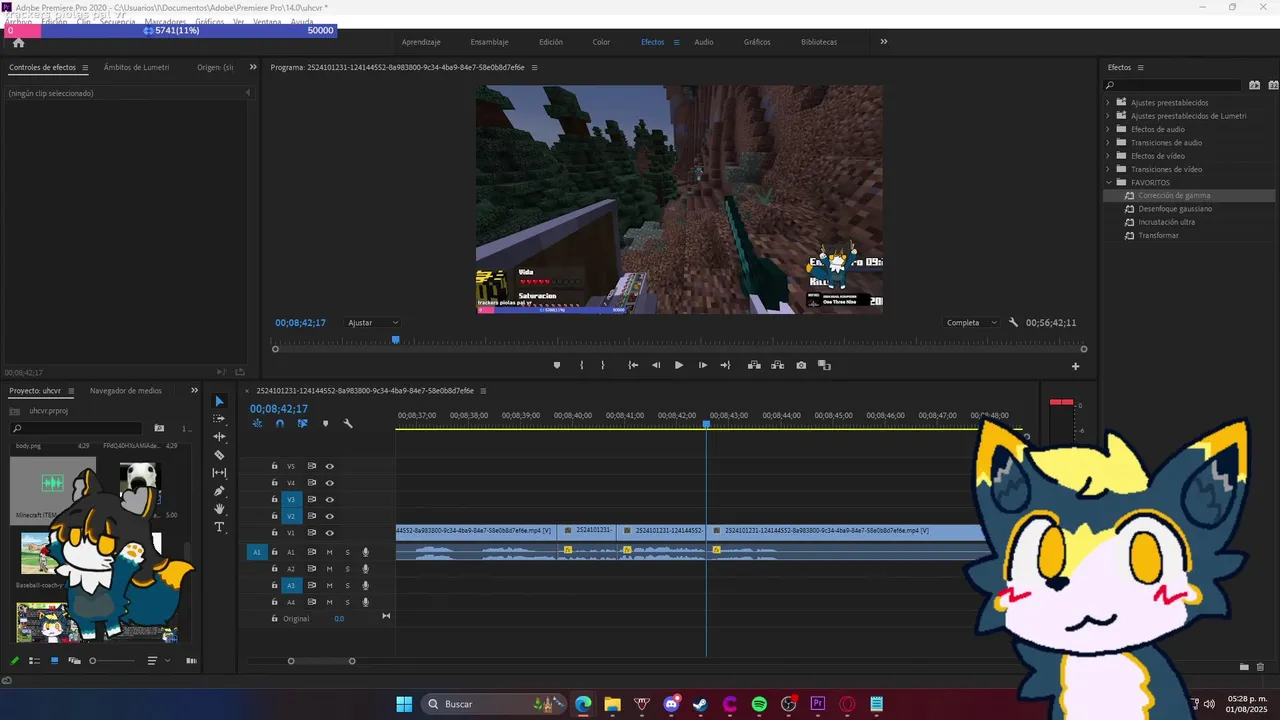1280x720 pixels.
Task: Toggle project writable green pencil icon
Action: coord(14,661)
